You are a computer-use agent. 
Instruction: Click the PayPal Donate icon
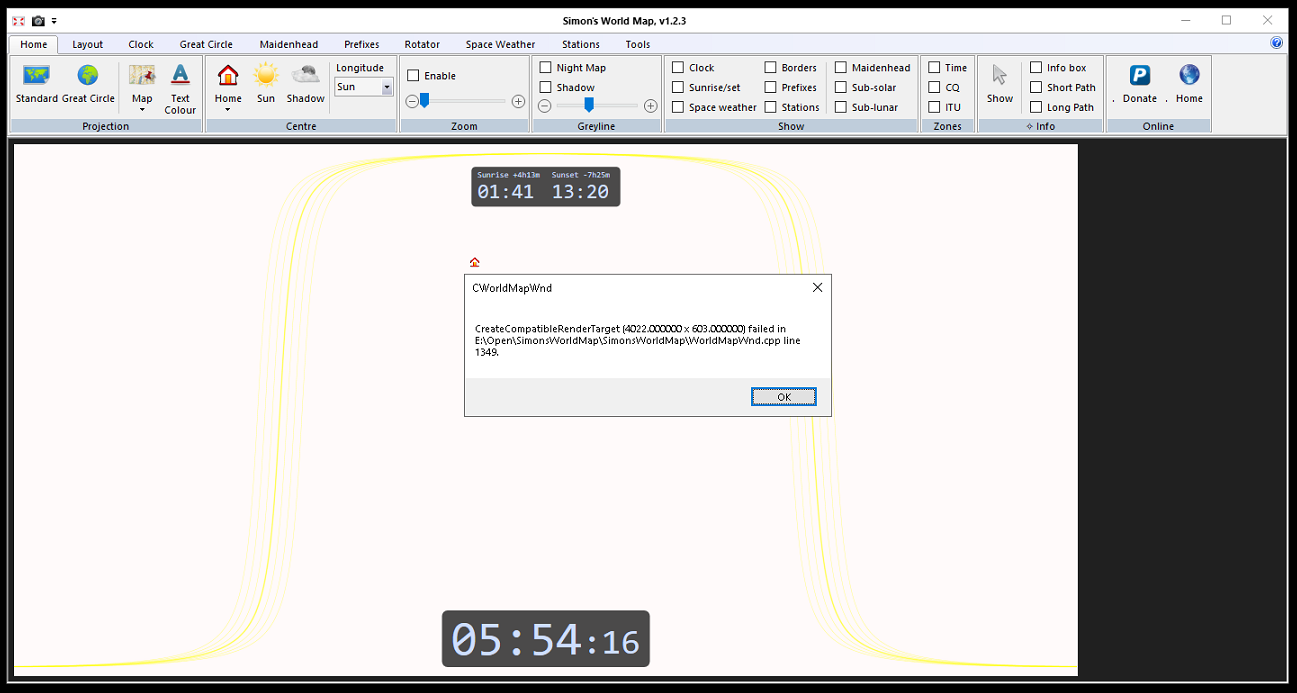point(1139,76)
